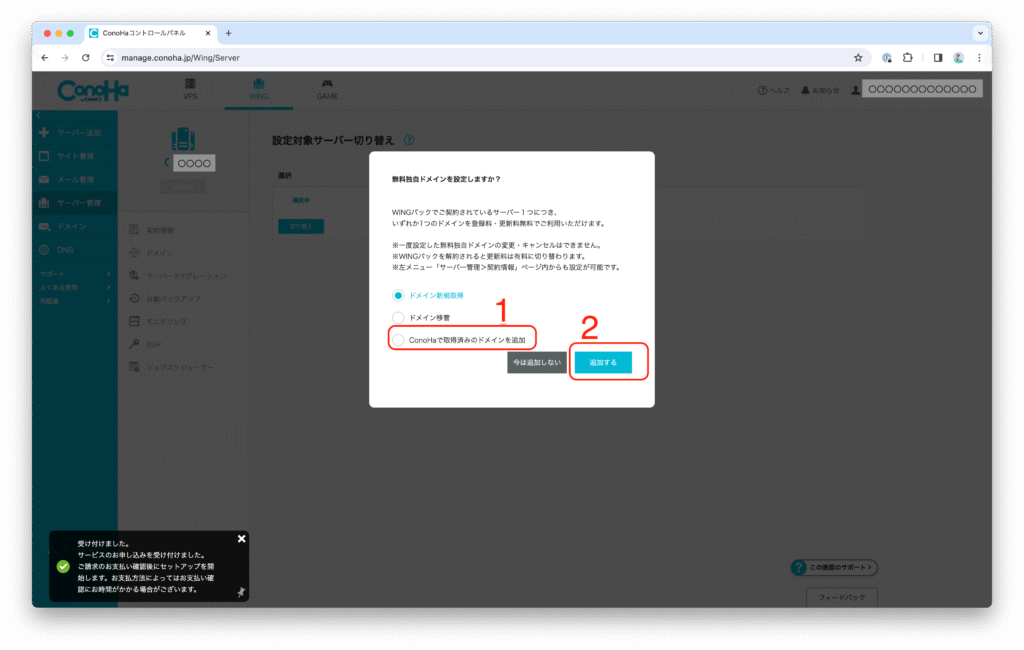
Task: Open この画面のサポート
Action: (x=834, y=567)
